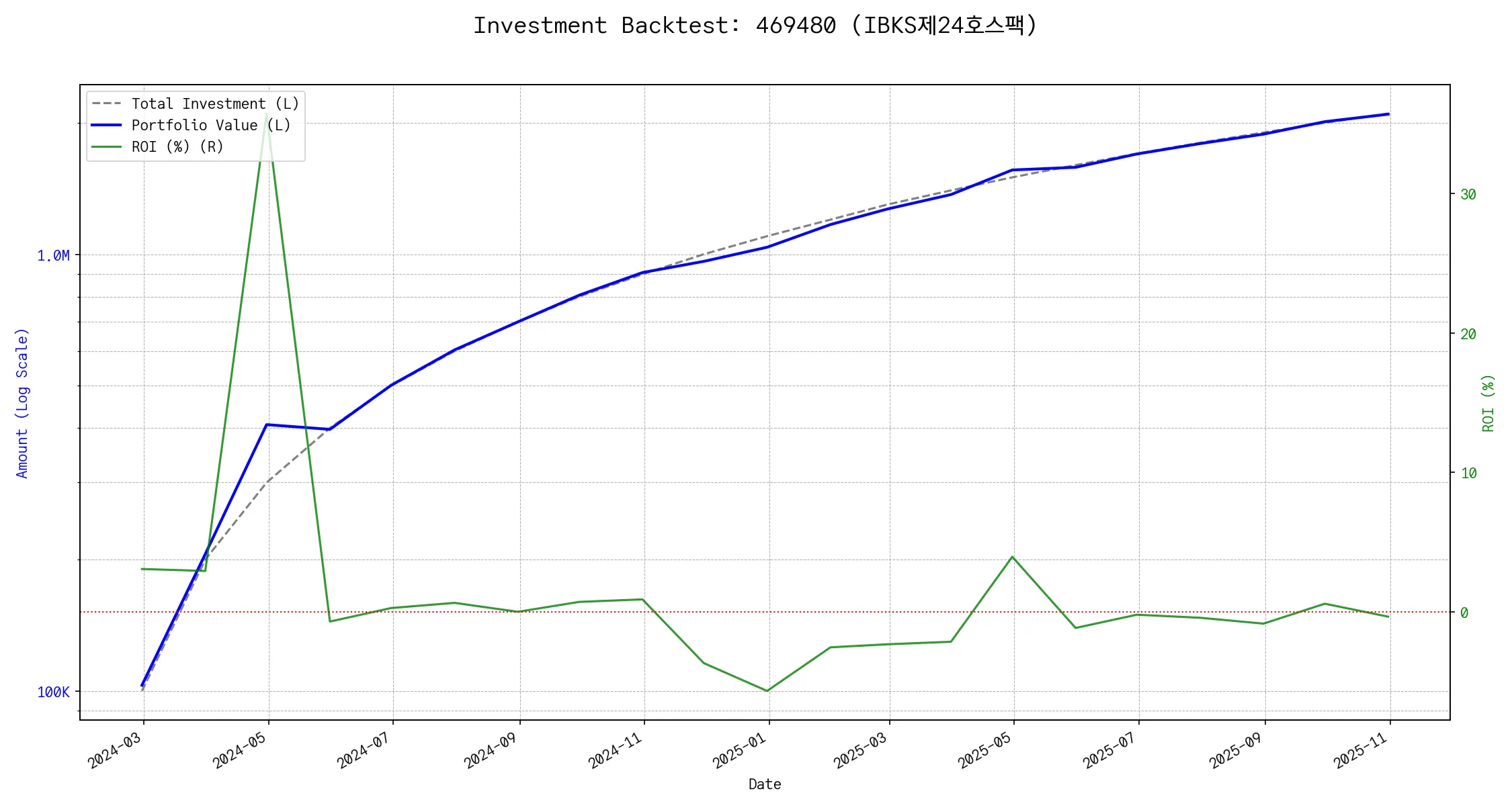1512x806 pixels.
Task: Click the chart title text
Action: point(755,26)
